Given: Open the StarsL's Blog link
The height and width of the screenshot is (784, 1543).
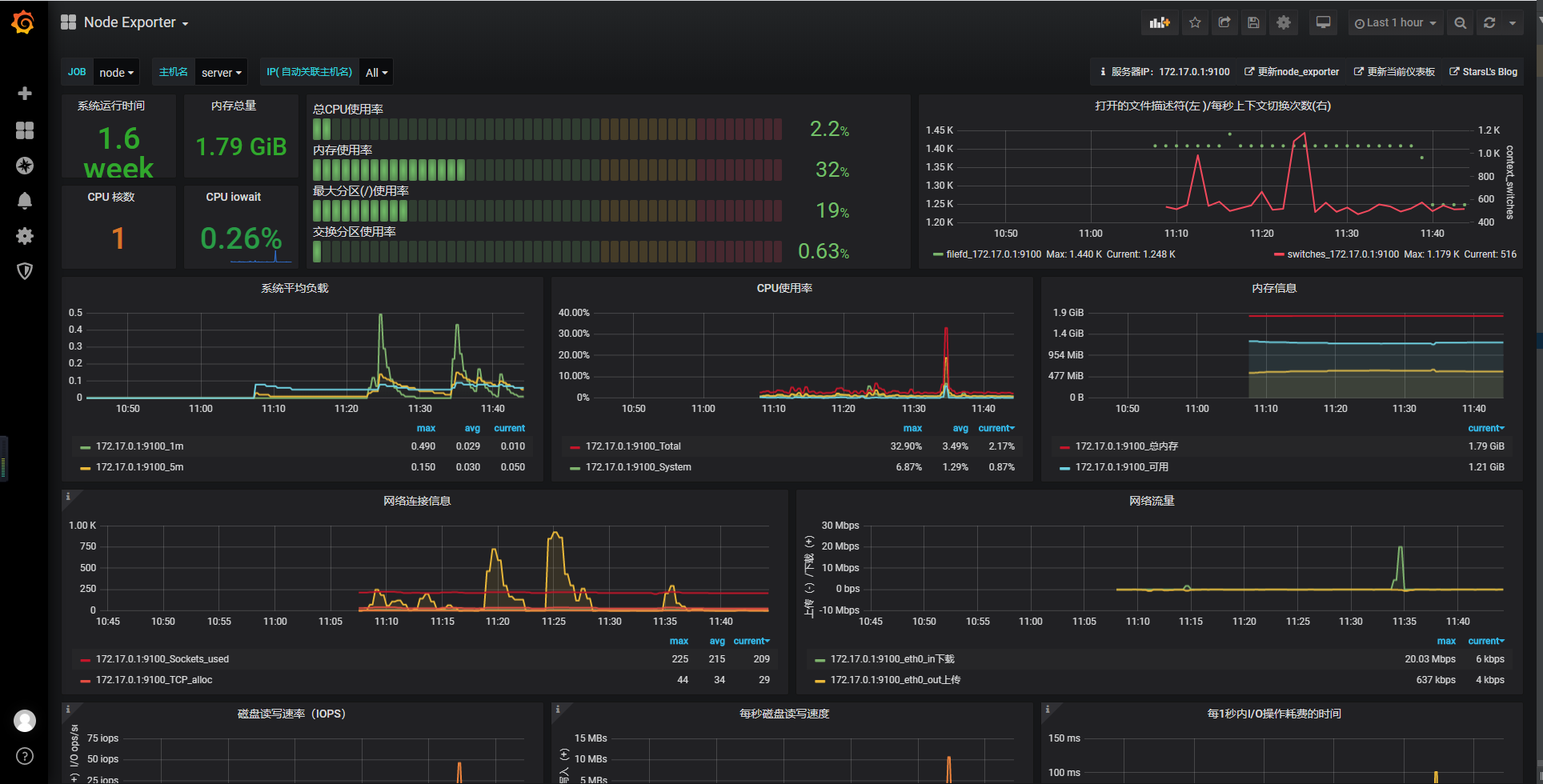Looking at the screenshot, I should click(1483, 72).
